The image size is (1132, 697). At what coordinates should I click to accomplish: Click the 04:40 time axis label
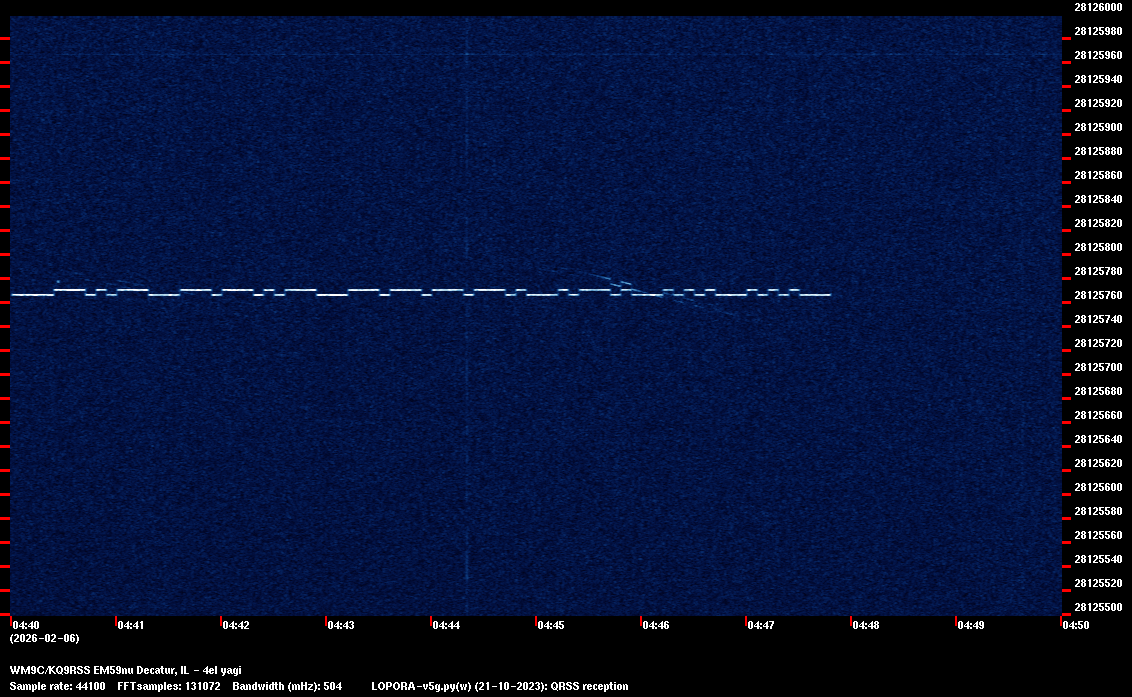tap(25, 625)
